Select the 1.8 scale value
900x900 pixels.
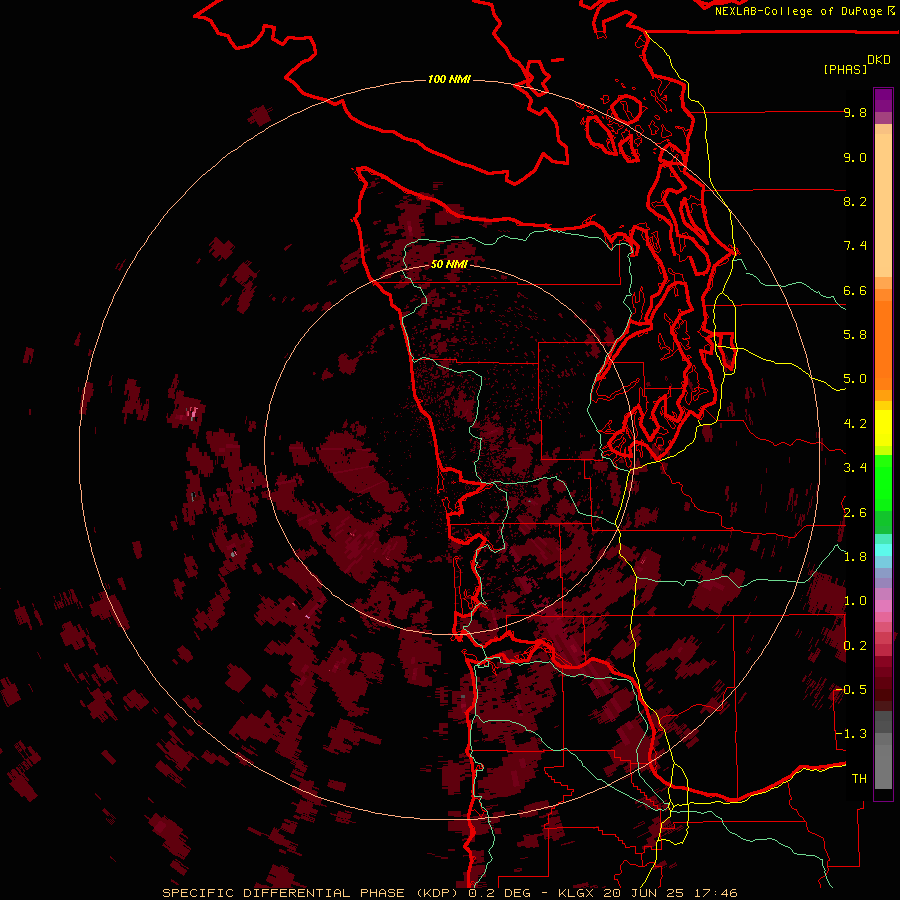click(855, 557)
